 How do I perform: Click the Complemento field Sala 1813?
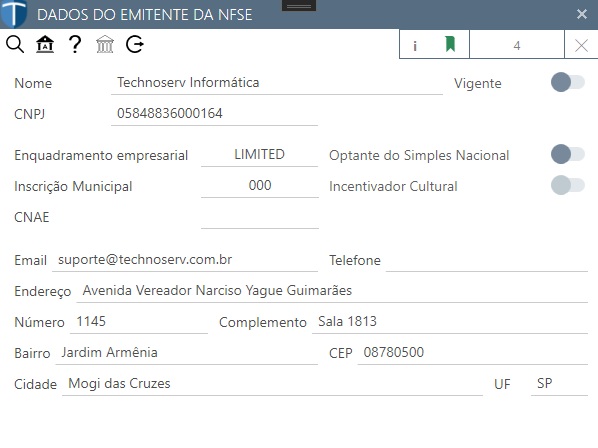click(450, 322)
